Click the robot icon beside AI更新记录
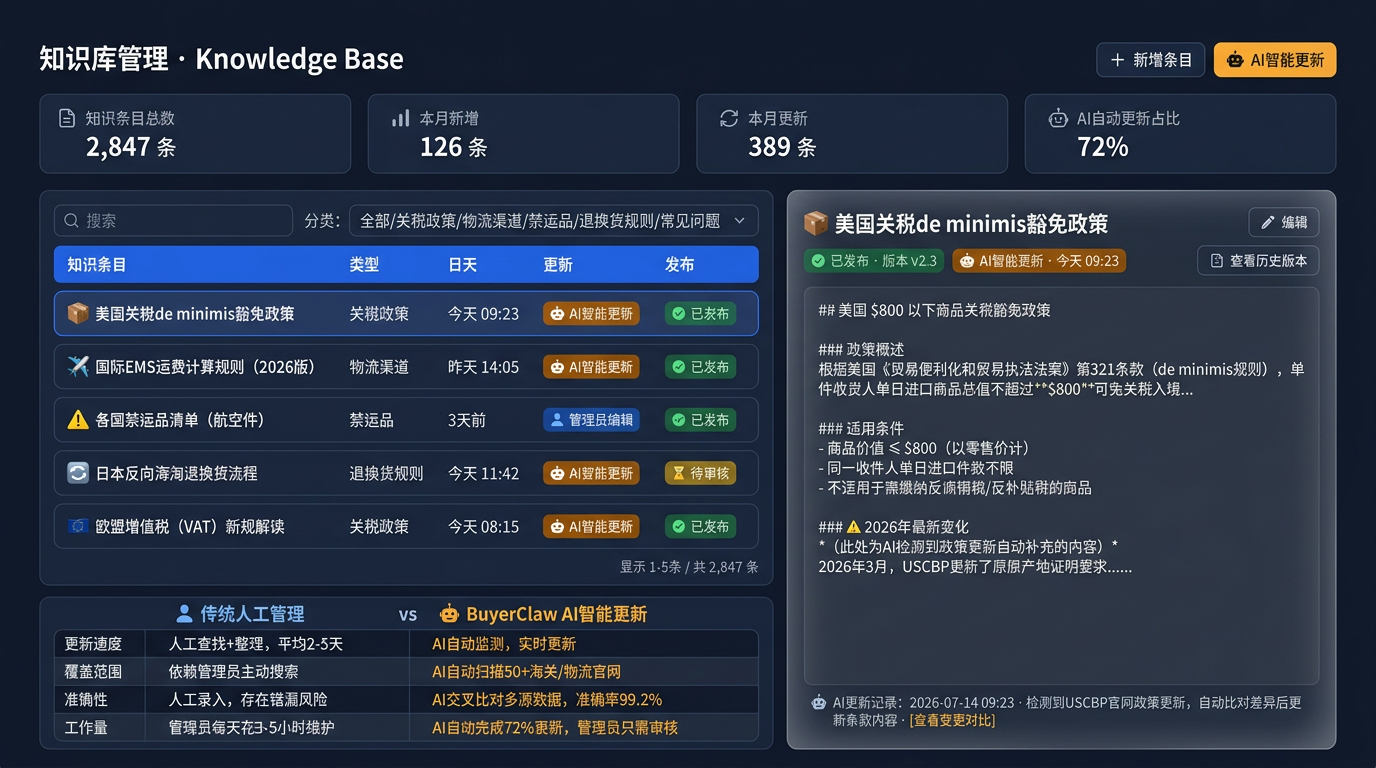This screenshot has width=1376, height=768. (819, 703)
